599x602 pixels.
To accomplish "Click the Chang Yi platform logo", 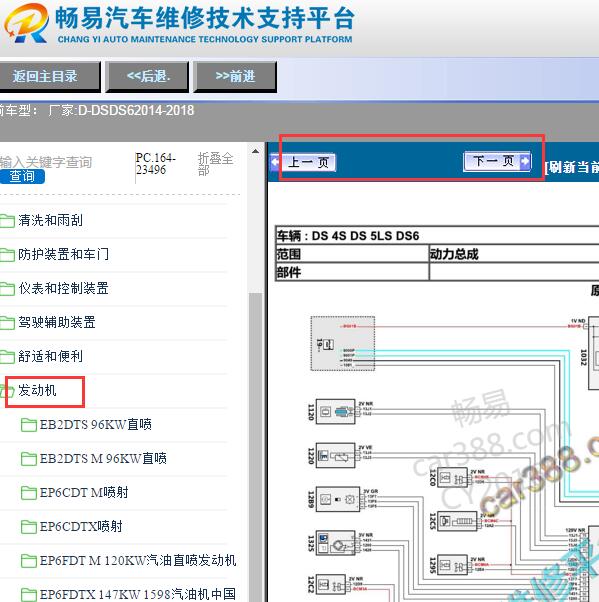I will 26,23.
